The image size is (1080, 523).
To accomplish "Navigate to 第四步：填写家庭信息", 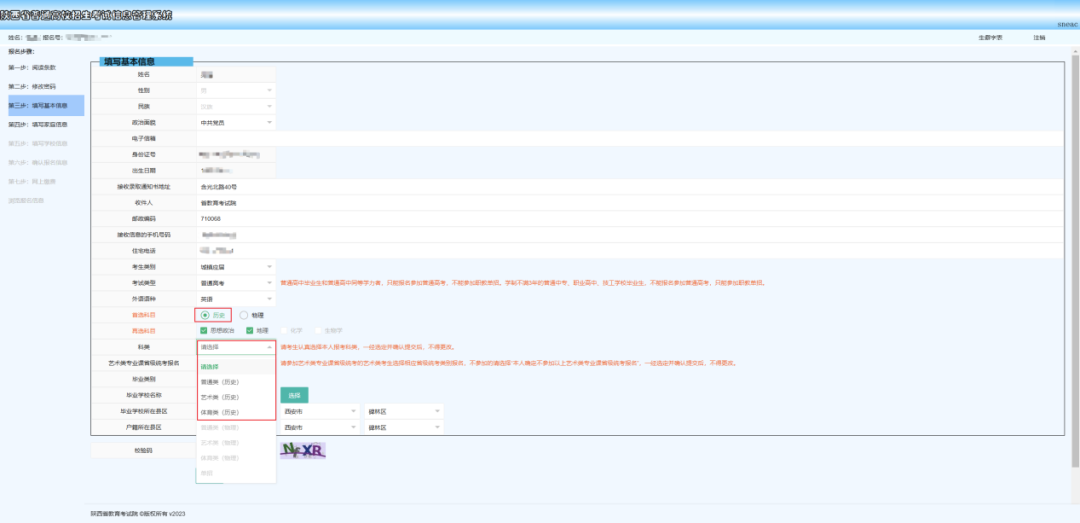I will coord(39,124).
